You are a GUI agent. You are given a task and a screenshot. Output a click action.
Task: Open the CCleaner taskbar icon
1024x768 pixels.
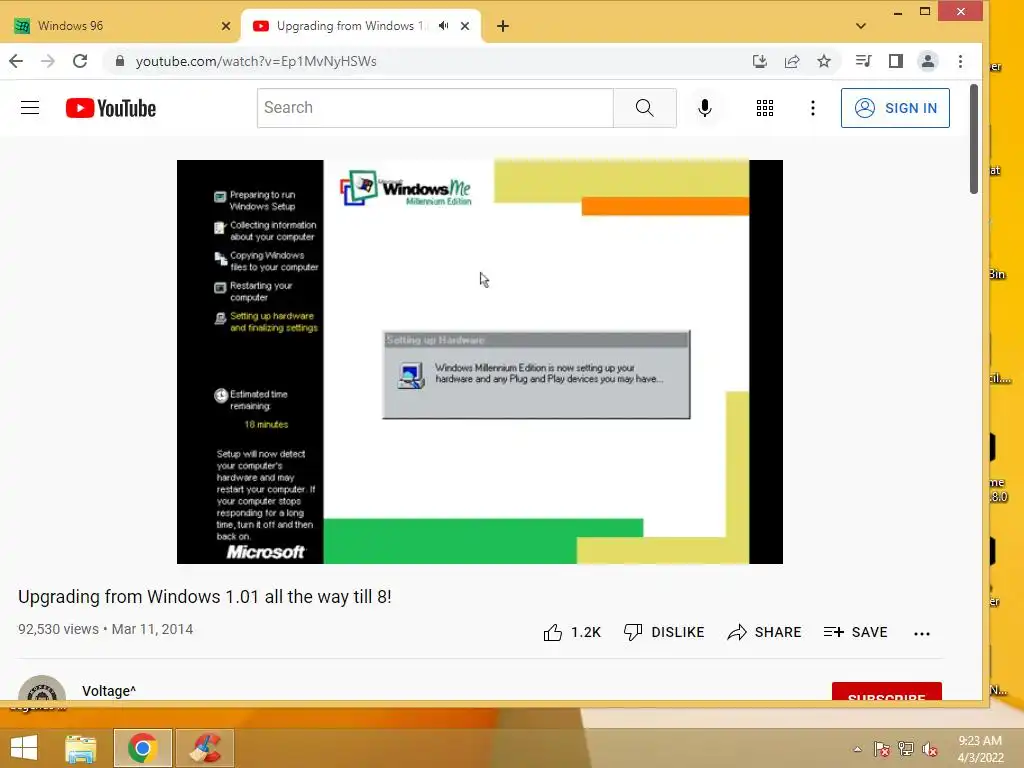point(205,748)
